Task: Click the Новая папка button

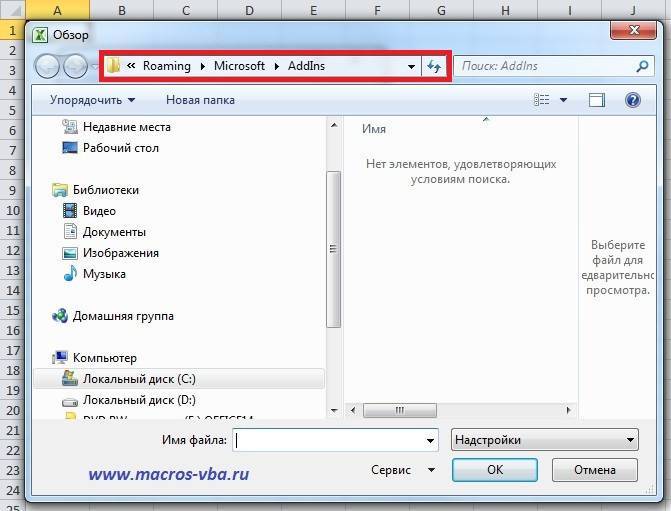Action: [x=200, y=100]
